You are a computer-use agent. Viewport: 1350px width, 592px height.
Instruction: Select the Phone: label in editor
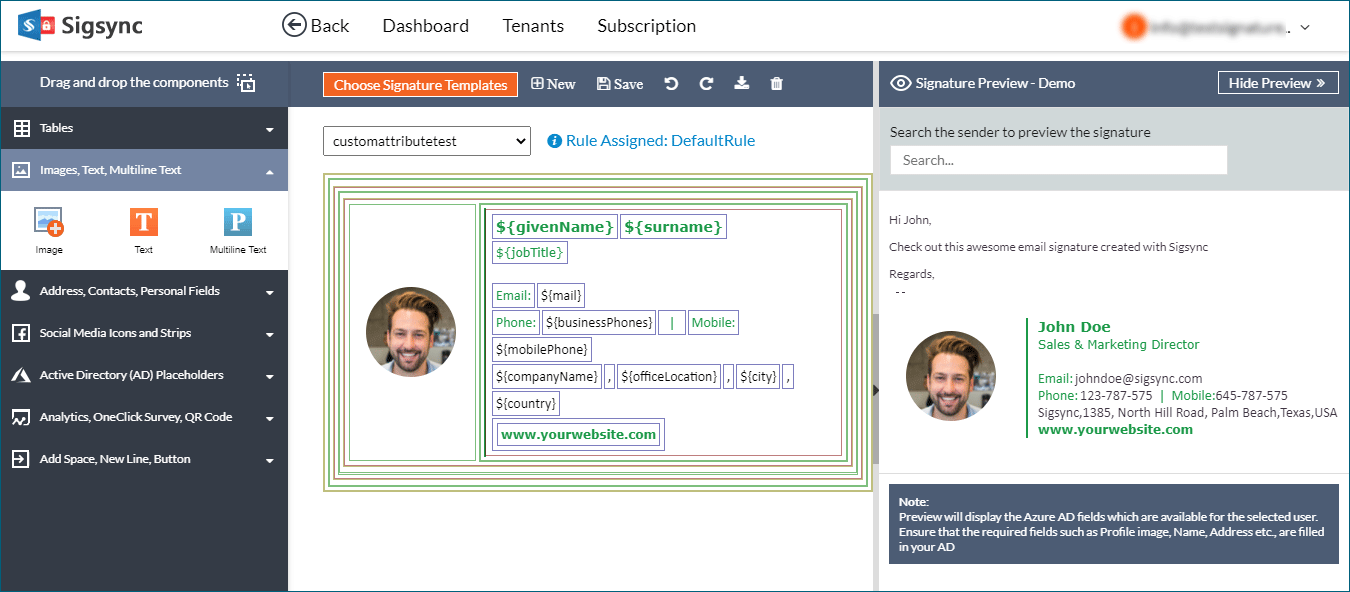pos(516,322)
